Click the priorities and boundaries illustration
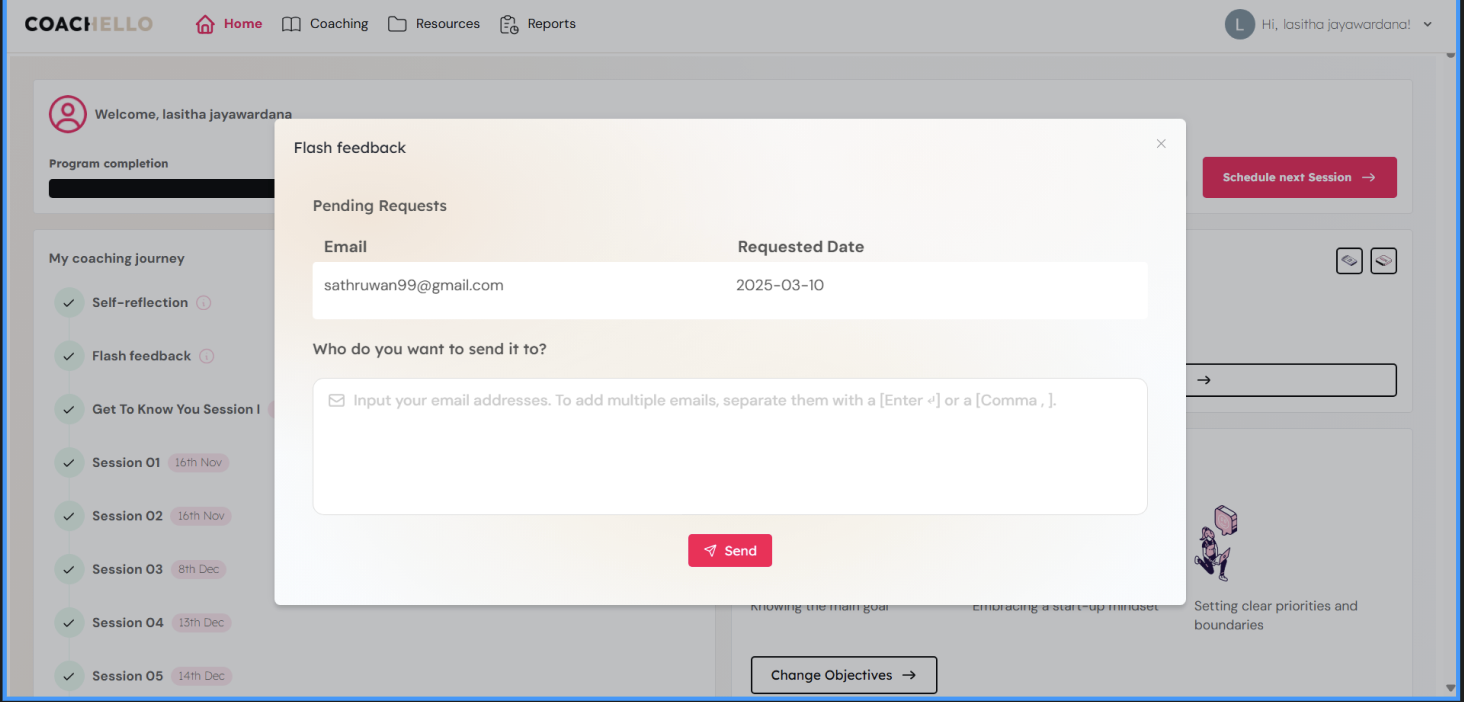The height and width of the screenshot is (702, 1464). tap(1217, 543)
